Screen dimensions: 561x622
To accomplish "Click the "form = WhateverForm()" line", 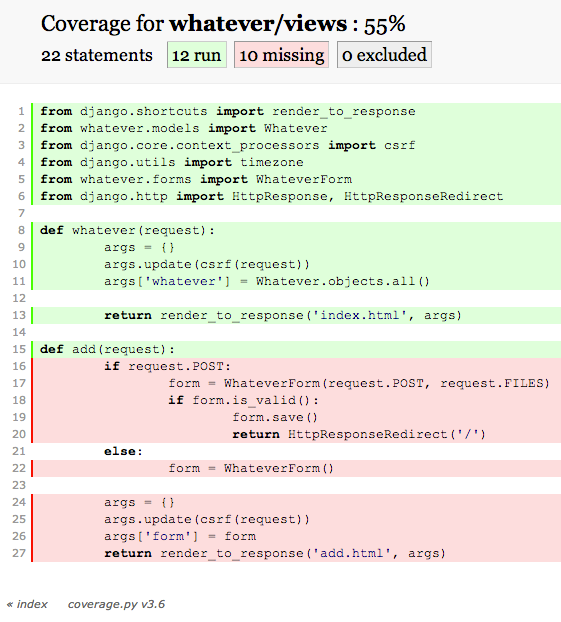I will coord(296,468).
